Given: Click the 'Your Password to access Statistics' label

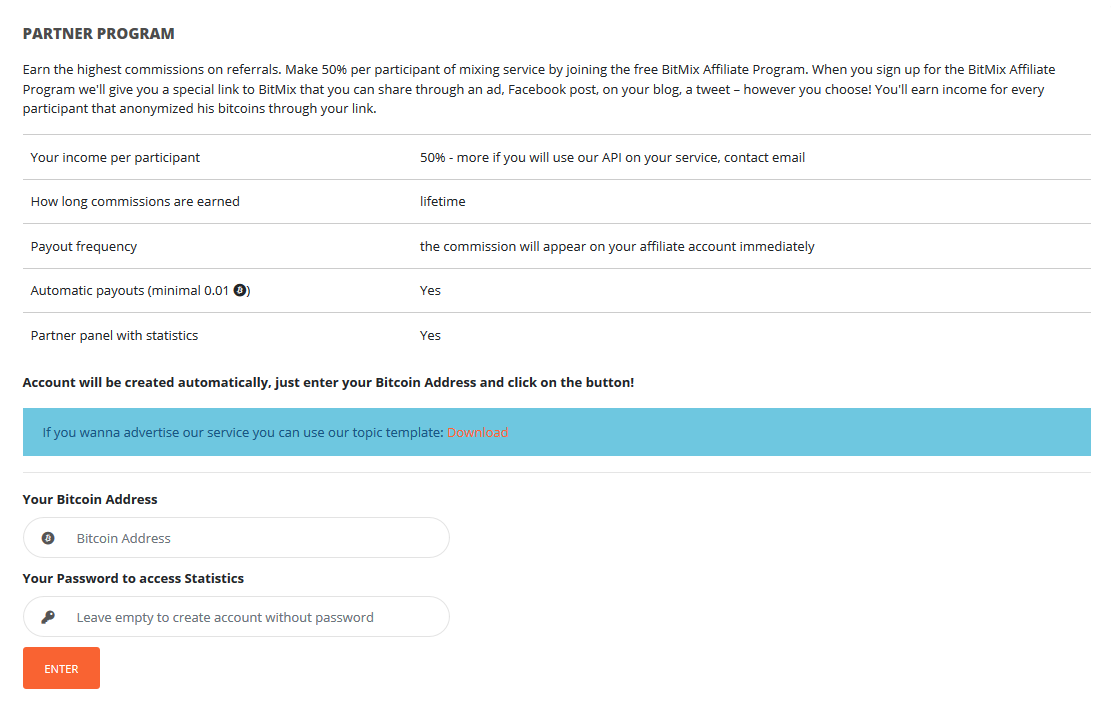Looking at the screenshot, I should click(x=133, y=578).
